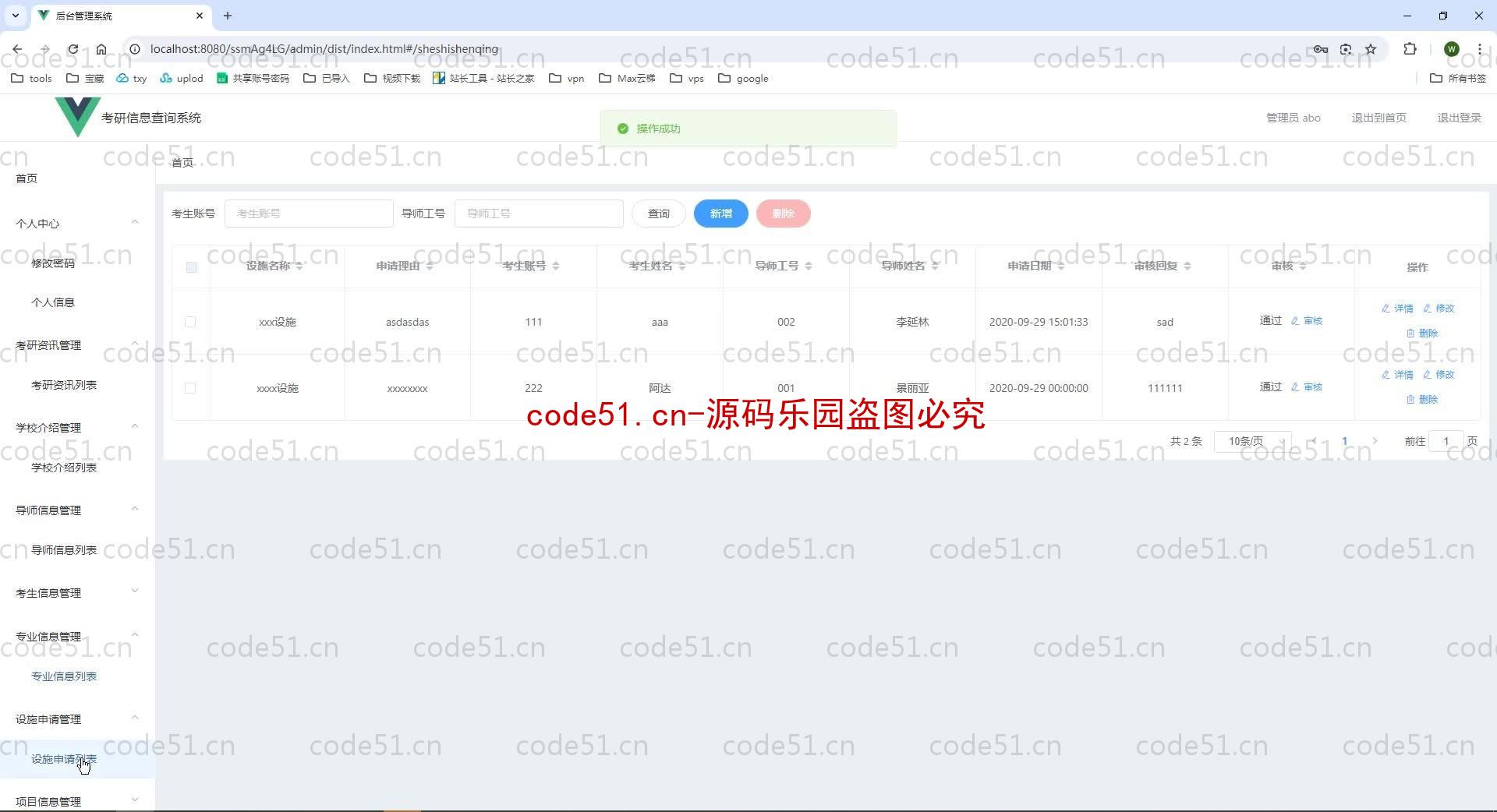This screenshot has width=1497, height=812.
Task: Open the browser extensions puzzle icon
Action: (1410, 49)
